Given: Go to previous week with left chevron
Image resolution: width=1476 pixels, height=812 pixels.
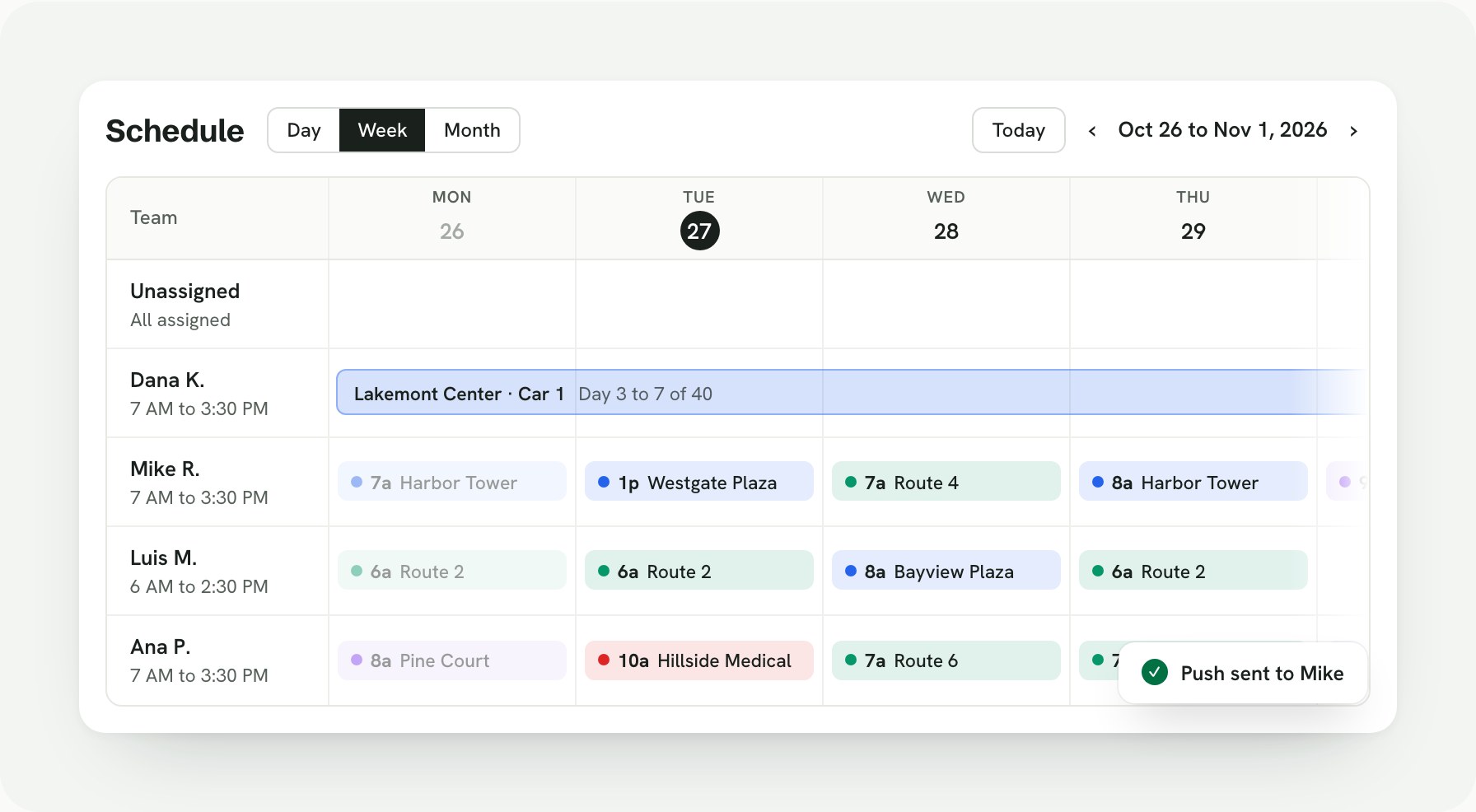Looking at the screenshot, I should pyautogui.click(x=1092, y=131).
